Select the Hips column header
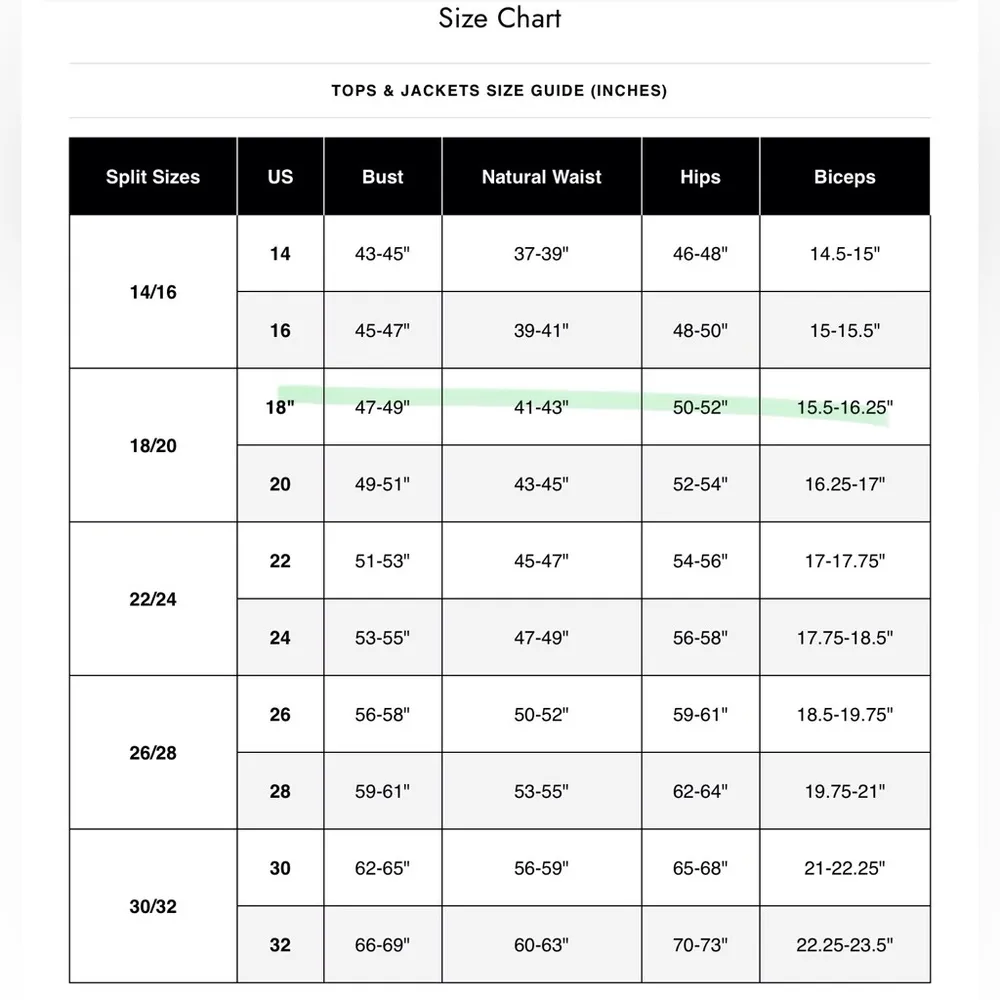Screen dimensions: 1000x1000 [x=700, y=177]
